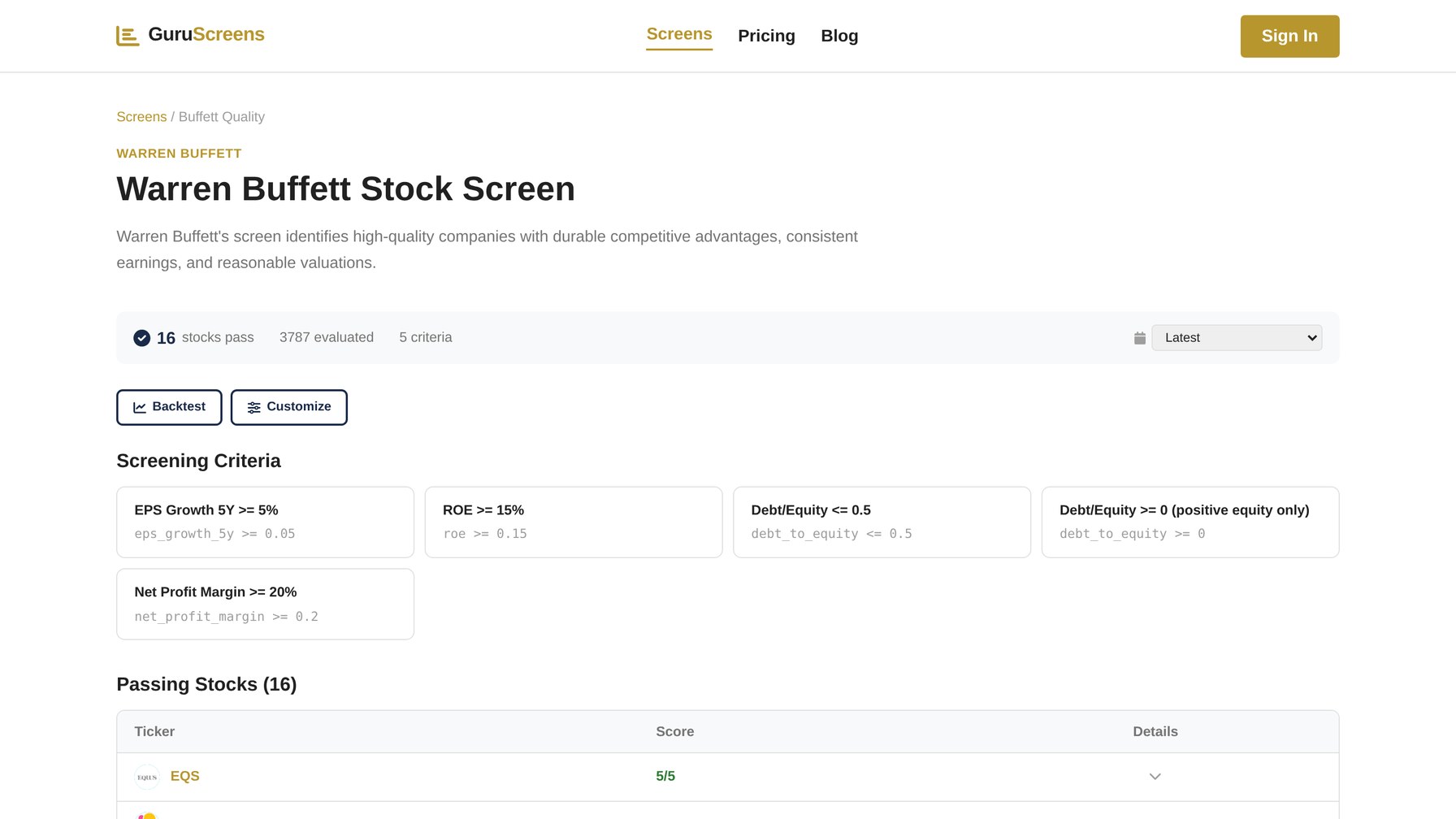Open the Backtest button

point(169,407)
